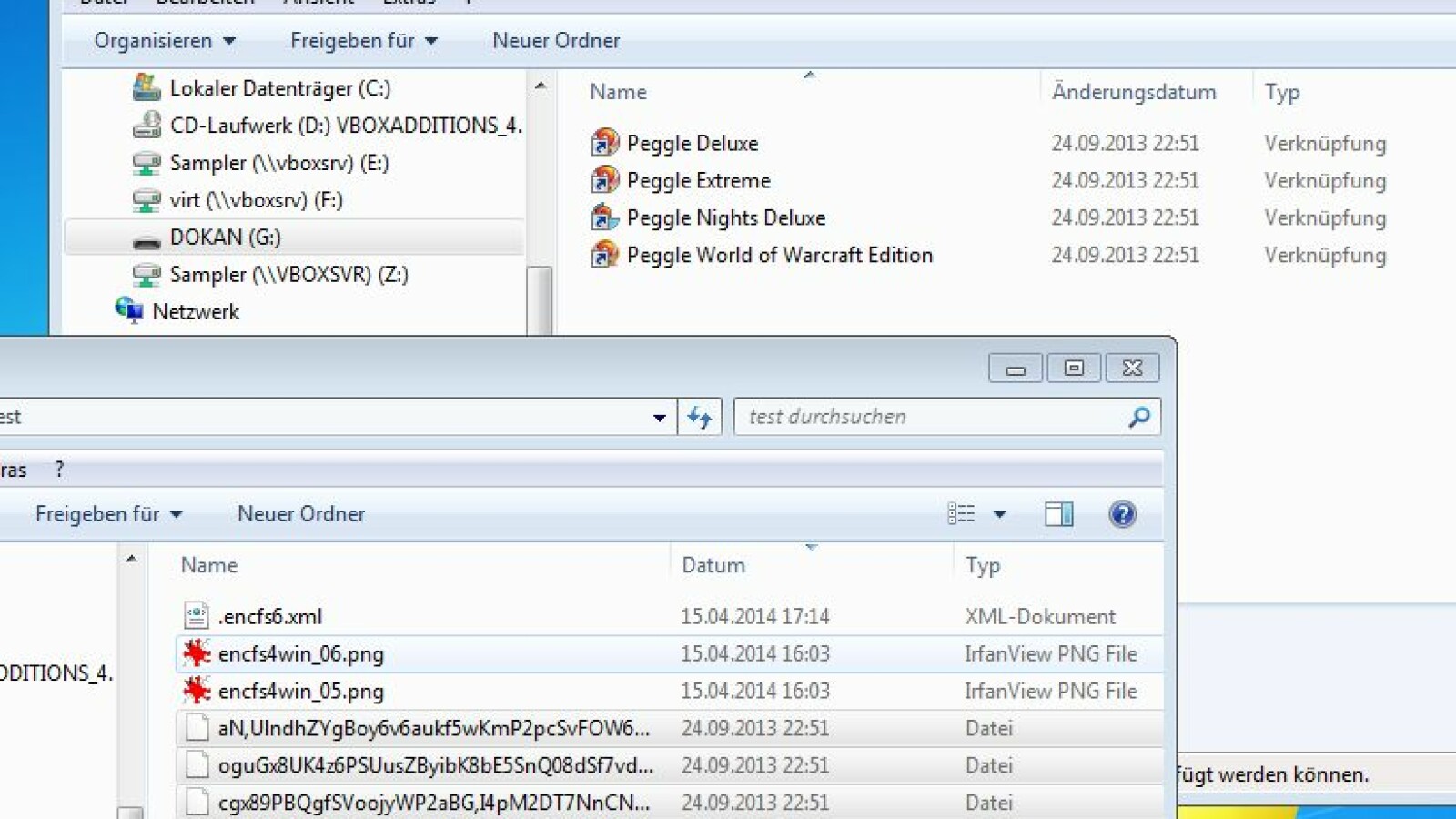Expand the Freigeben für dropdown
1456x819 pixels.
click(x=363, y=41)
